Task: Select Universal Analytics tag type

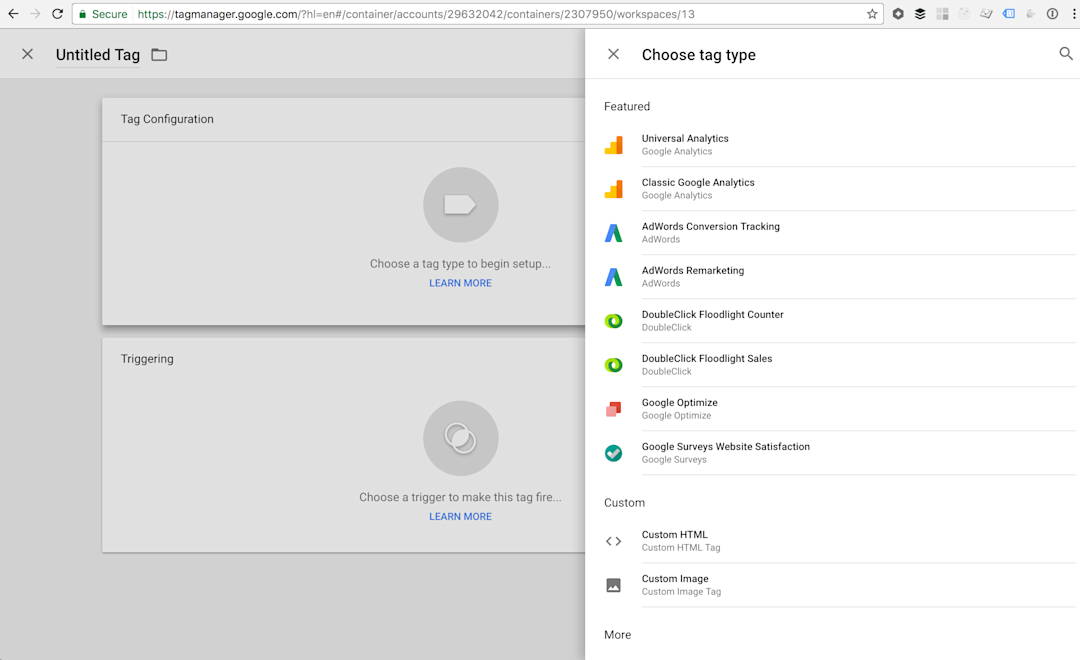Action: click(840, 145)
